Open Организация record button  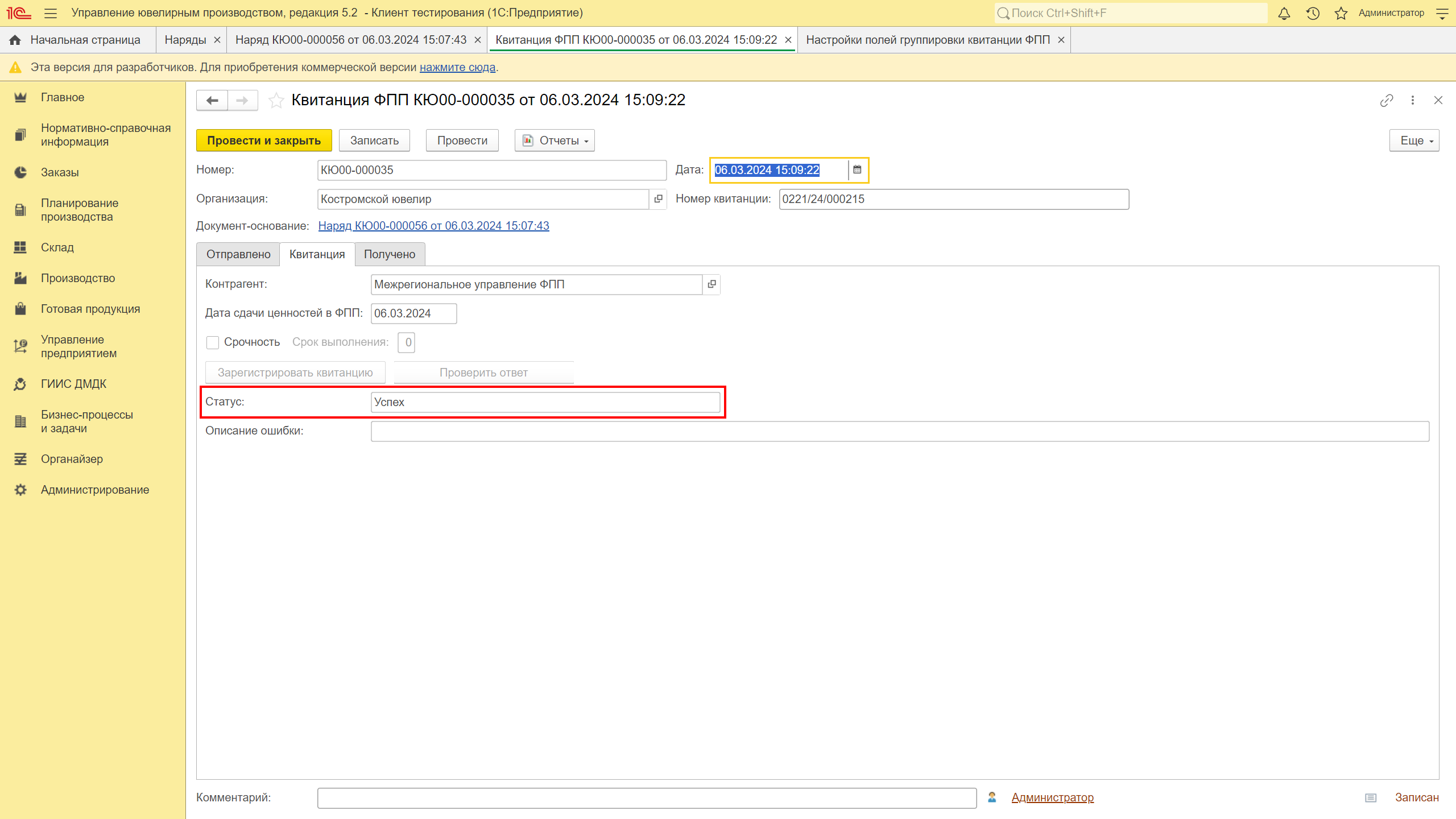(x=658, y=199)
